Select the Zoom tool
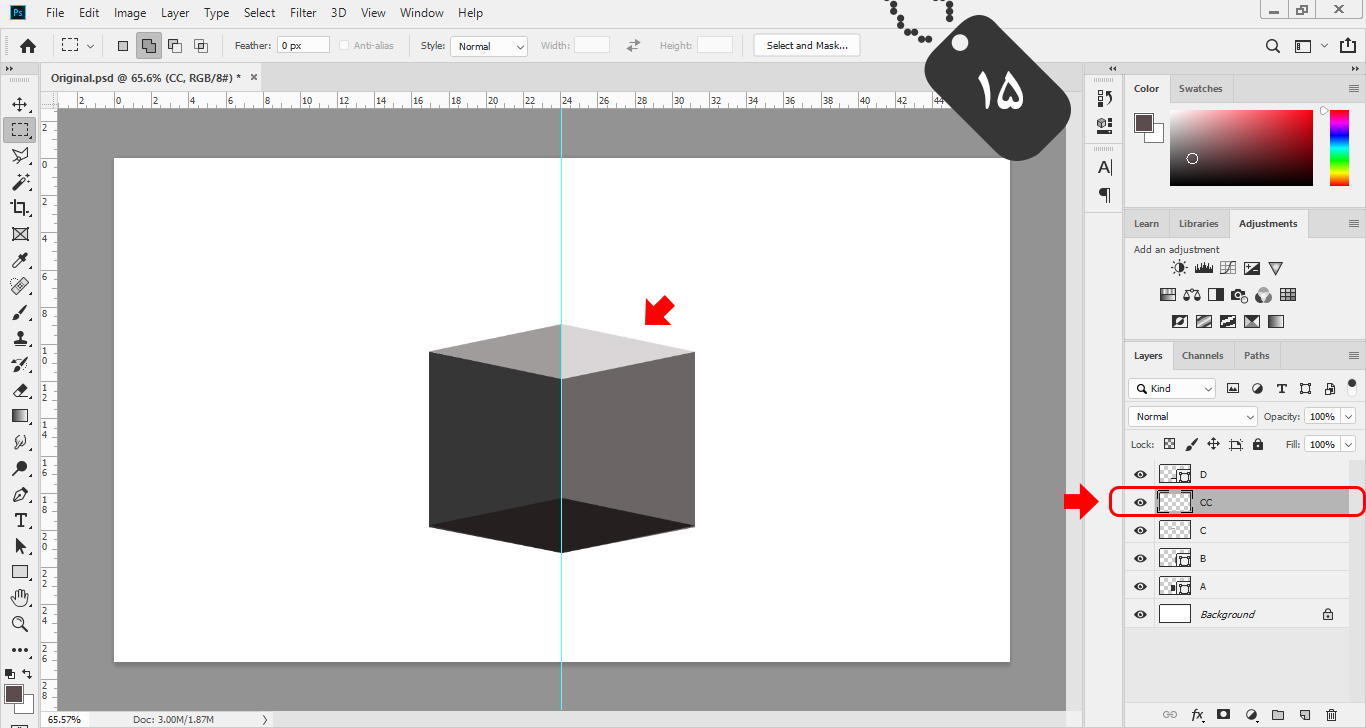Viewport: 1366px width, 728px height. [20, 624]
